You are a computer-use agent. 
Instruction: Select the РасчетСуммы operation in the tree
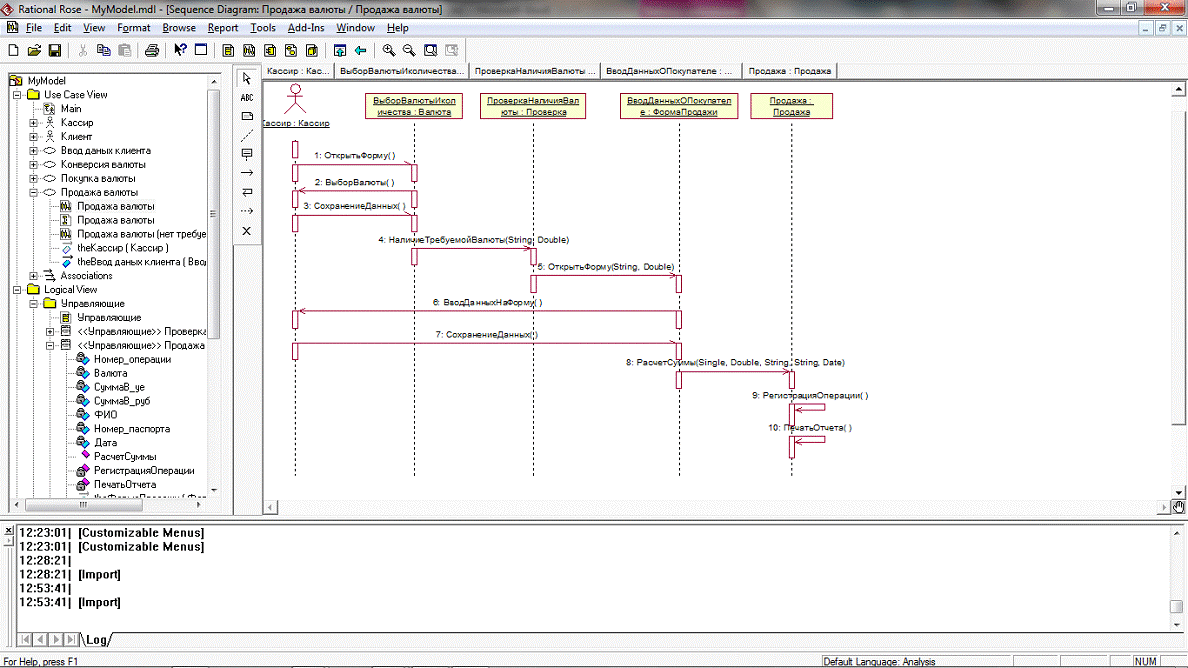[124, 456]
